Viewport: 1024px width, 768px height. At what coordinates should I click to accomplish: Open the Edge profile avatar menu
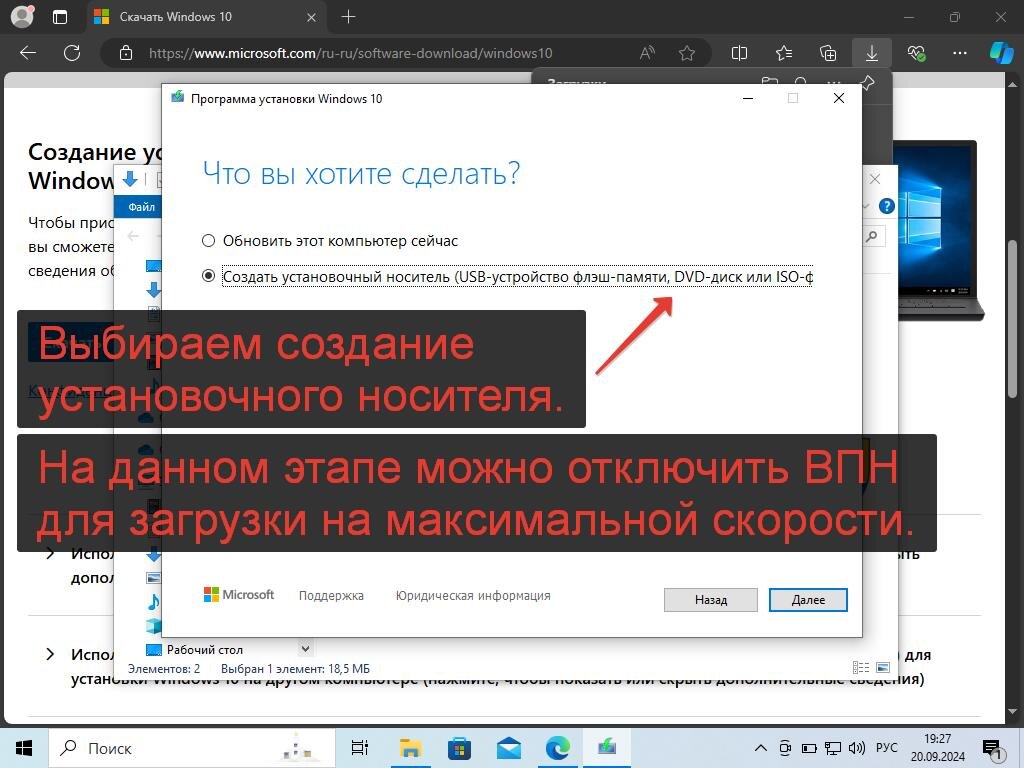point(22,16)
